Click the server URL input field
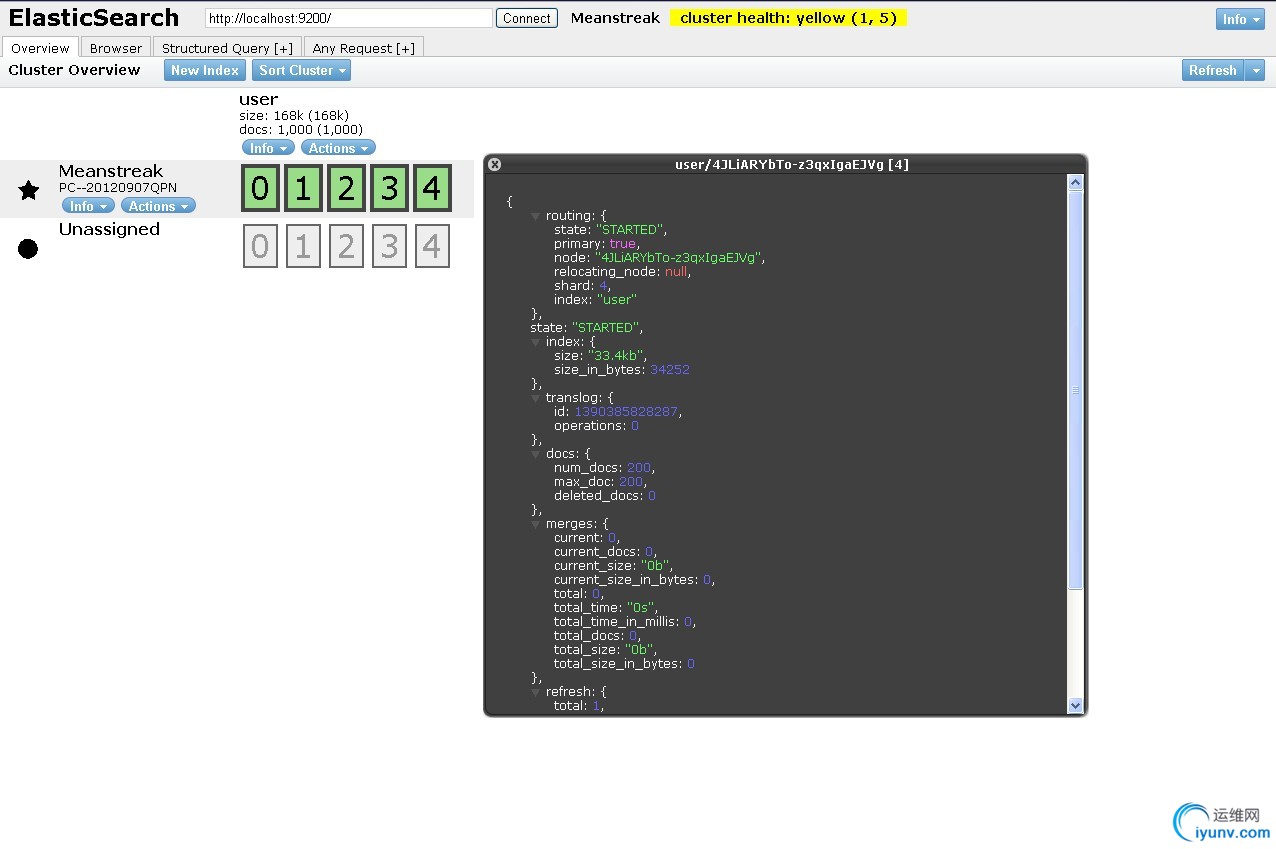 point(349,18)
